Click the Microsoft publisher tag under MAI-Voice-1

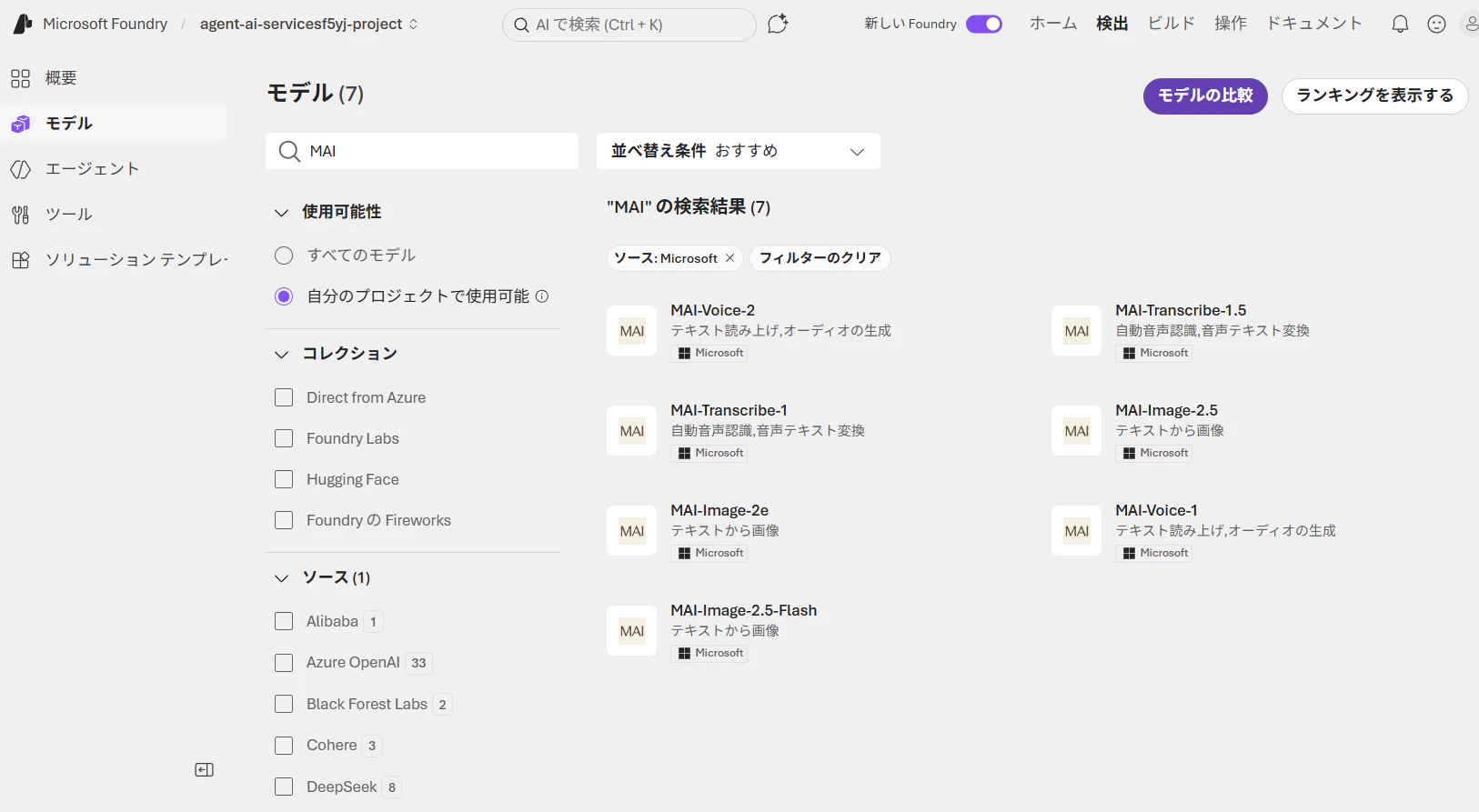click(x=1154, y=554)
